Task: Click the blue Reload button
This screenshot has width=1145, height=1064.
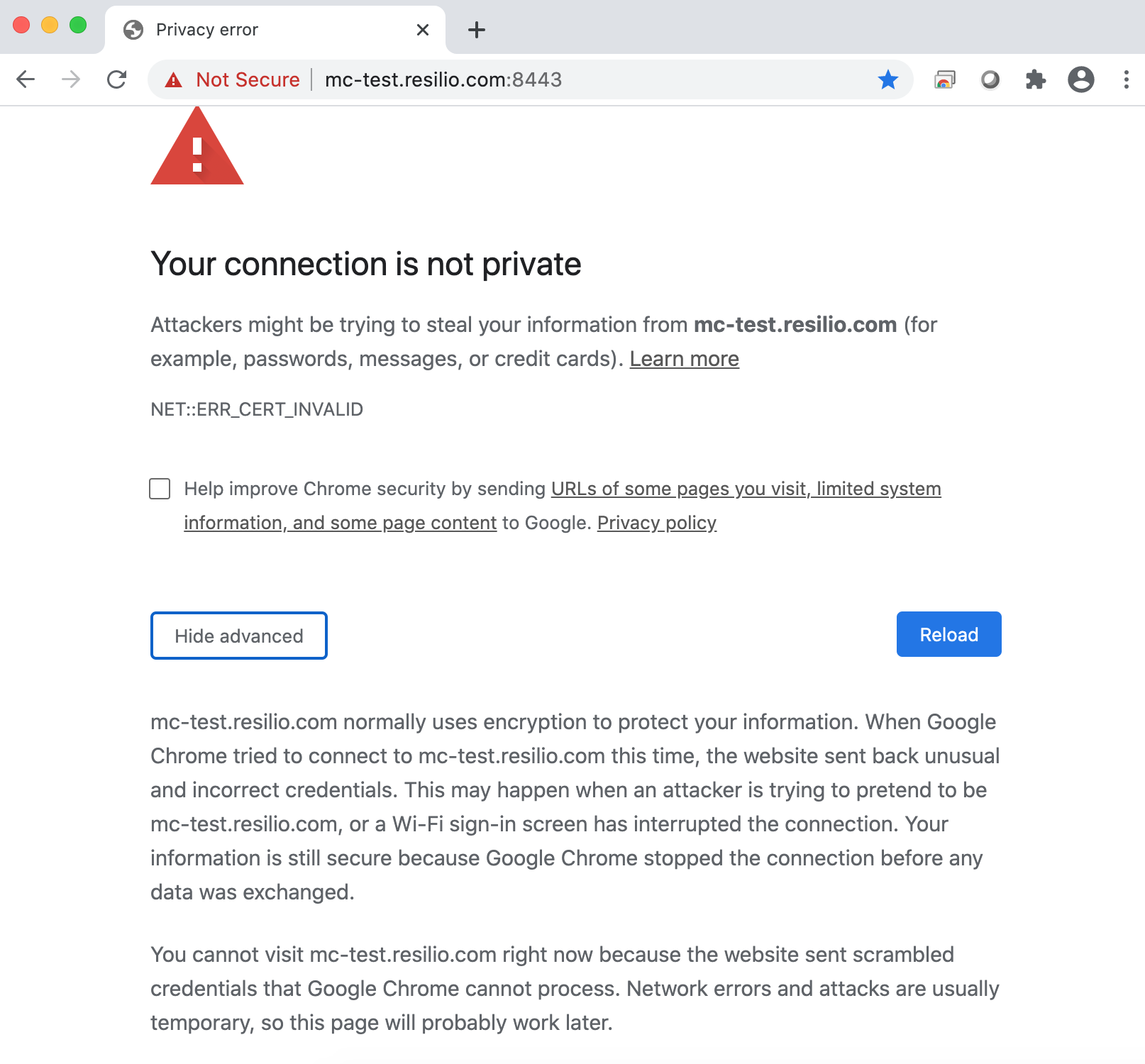Action: (948, 634)
